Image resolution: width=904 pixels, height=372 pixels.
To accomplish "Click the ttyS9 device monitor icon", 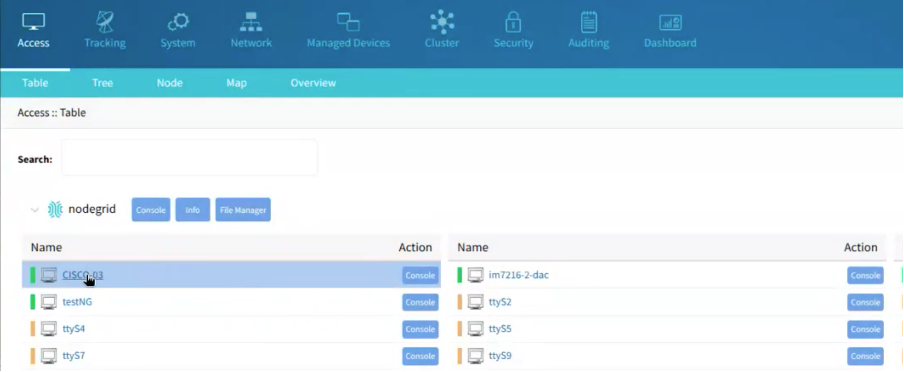I will pyautogui.click(x=476, y=356).
